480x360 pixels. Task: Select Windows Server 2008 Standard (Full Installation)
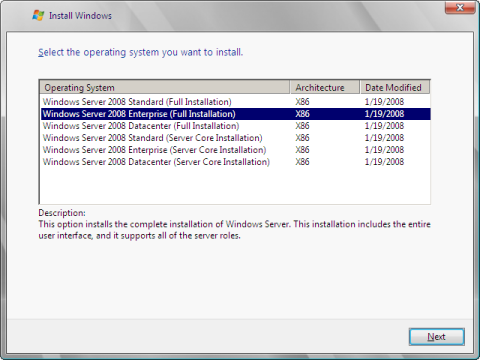tap(235, 102)
